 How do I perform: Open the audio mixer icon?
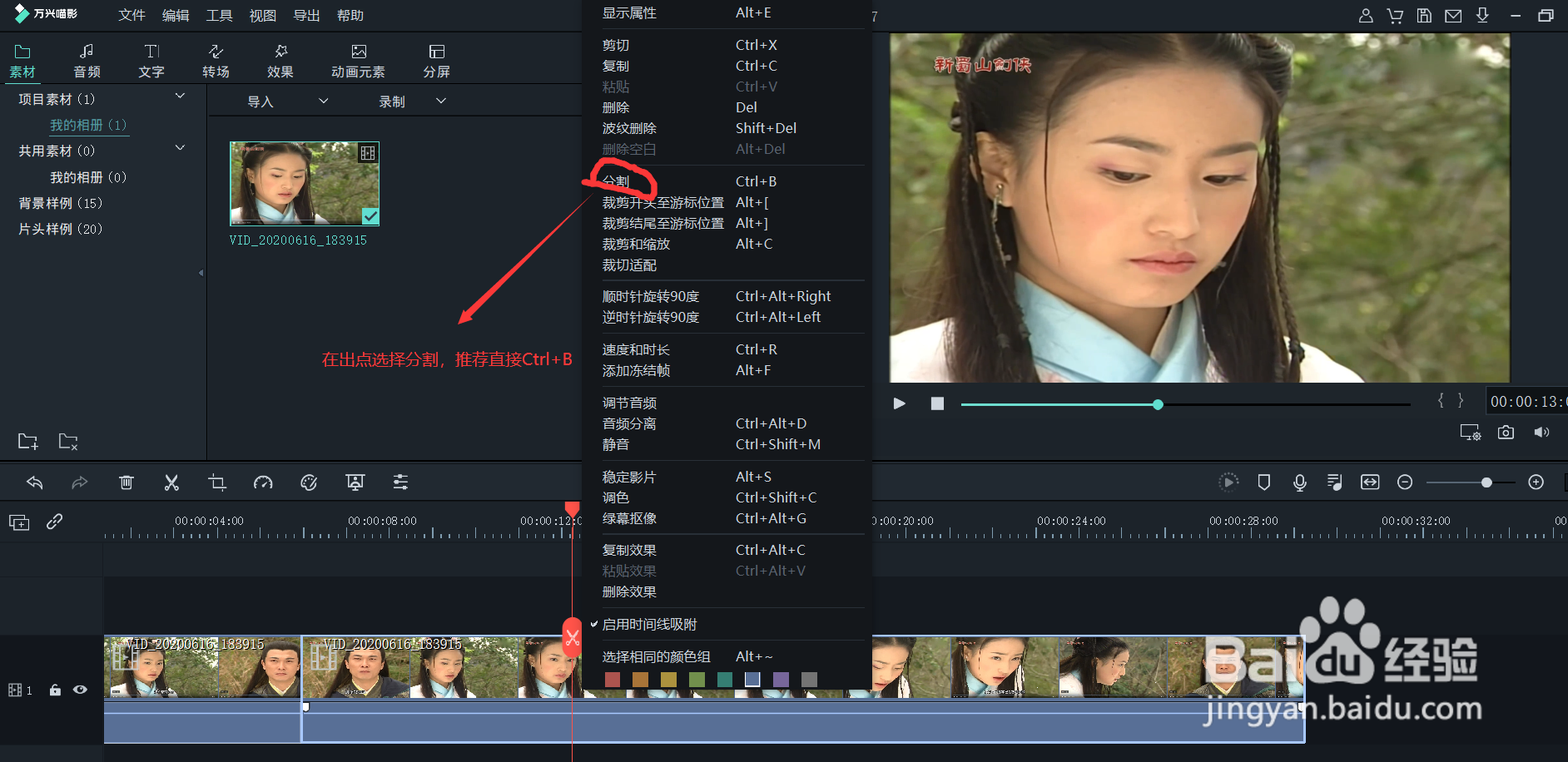click(1335, 482)
